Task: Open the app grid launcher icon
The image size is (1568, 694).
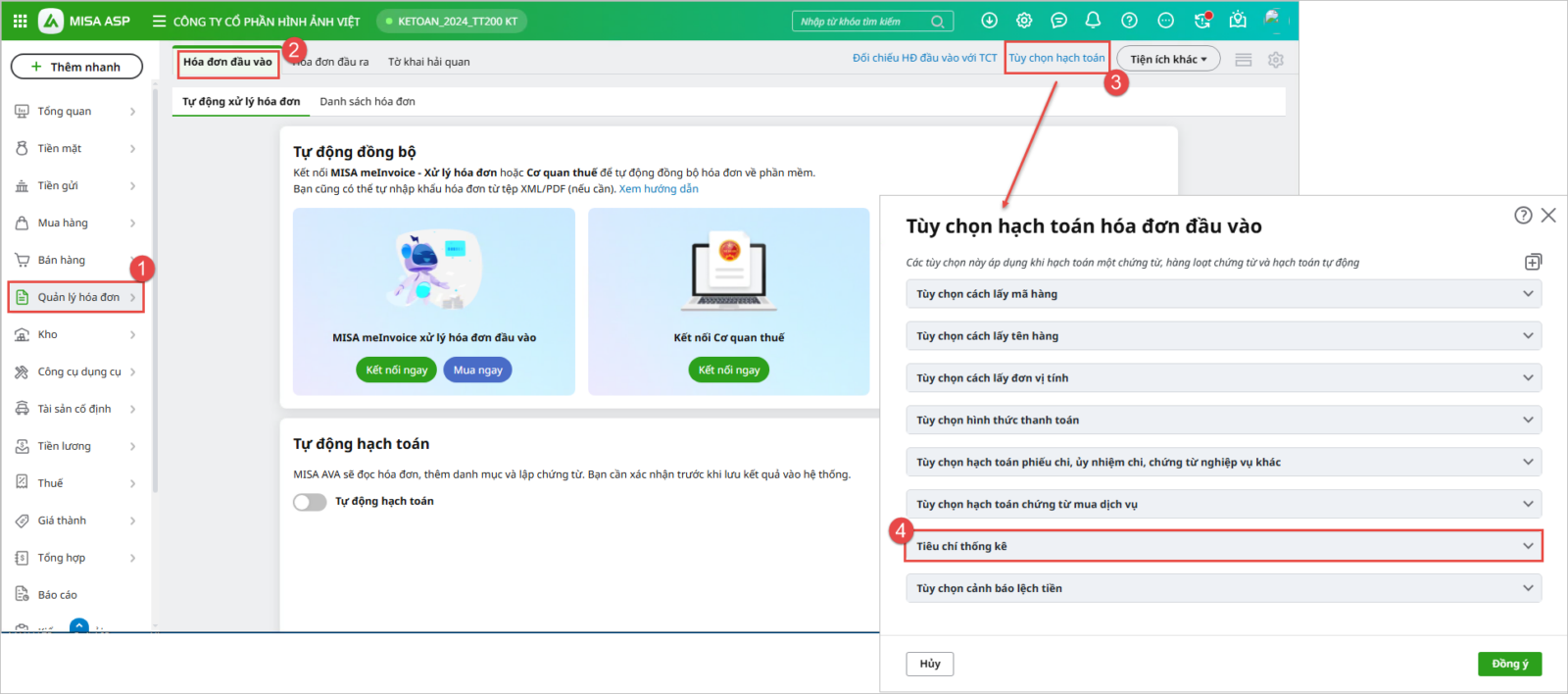Action: coord(20,21)
